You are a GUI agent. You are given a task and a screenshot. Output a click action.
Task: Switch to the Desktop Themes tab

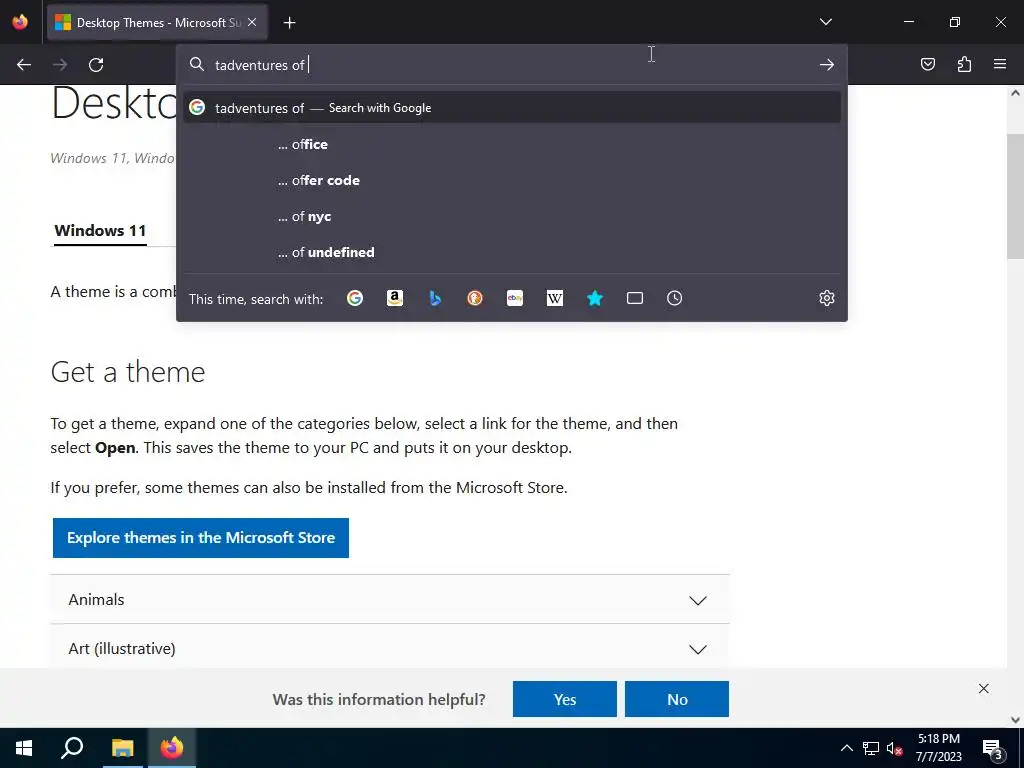(157, 22)
